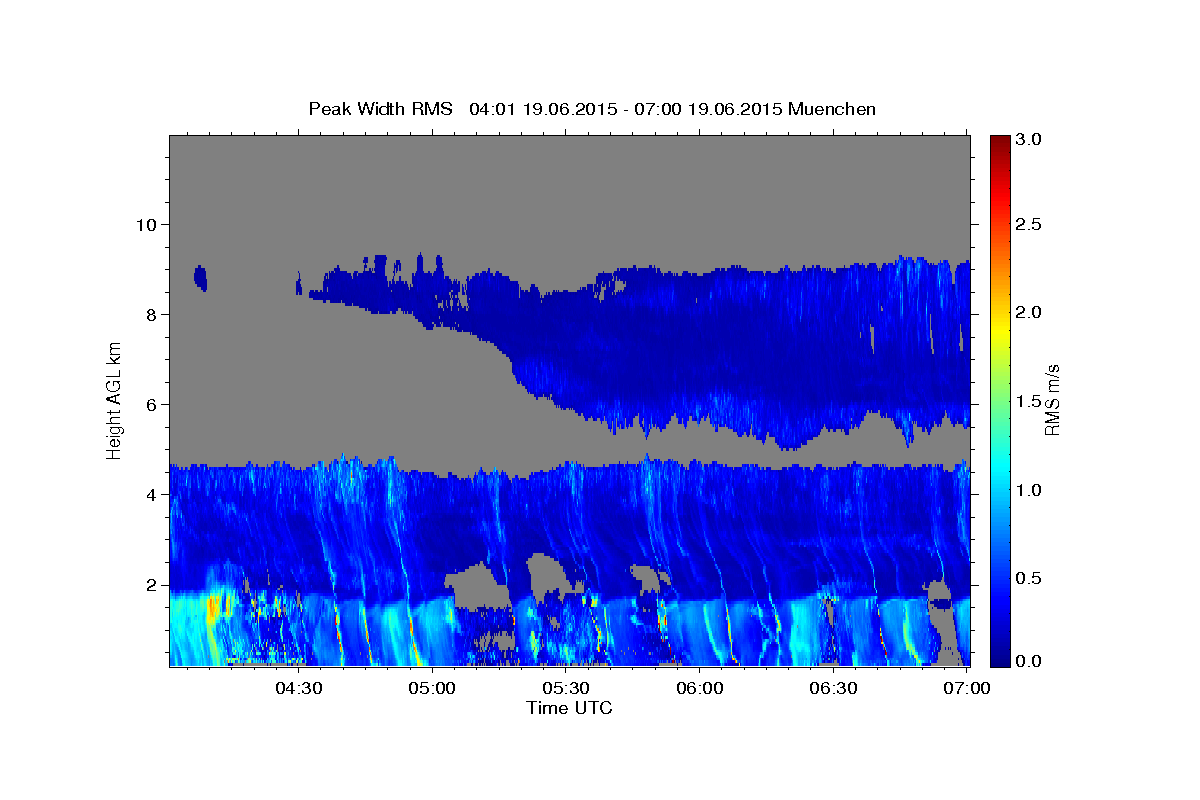
Task: Click the 06:30 time tick label
Action: [834, 688]
